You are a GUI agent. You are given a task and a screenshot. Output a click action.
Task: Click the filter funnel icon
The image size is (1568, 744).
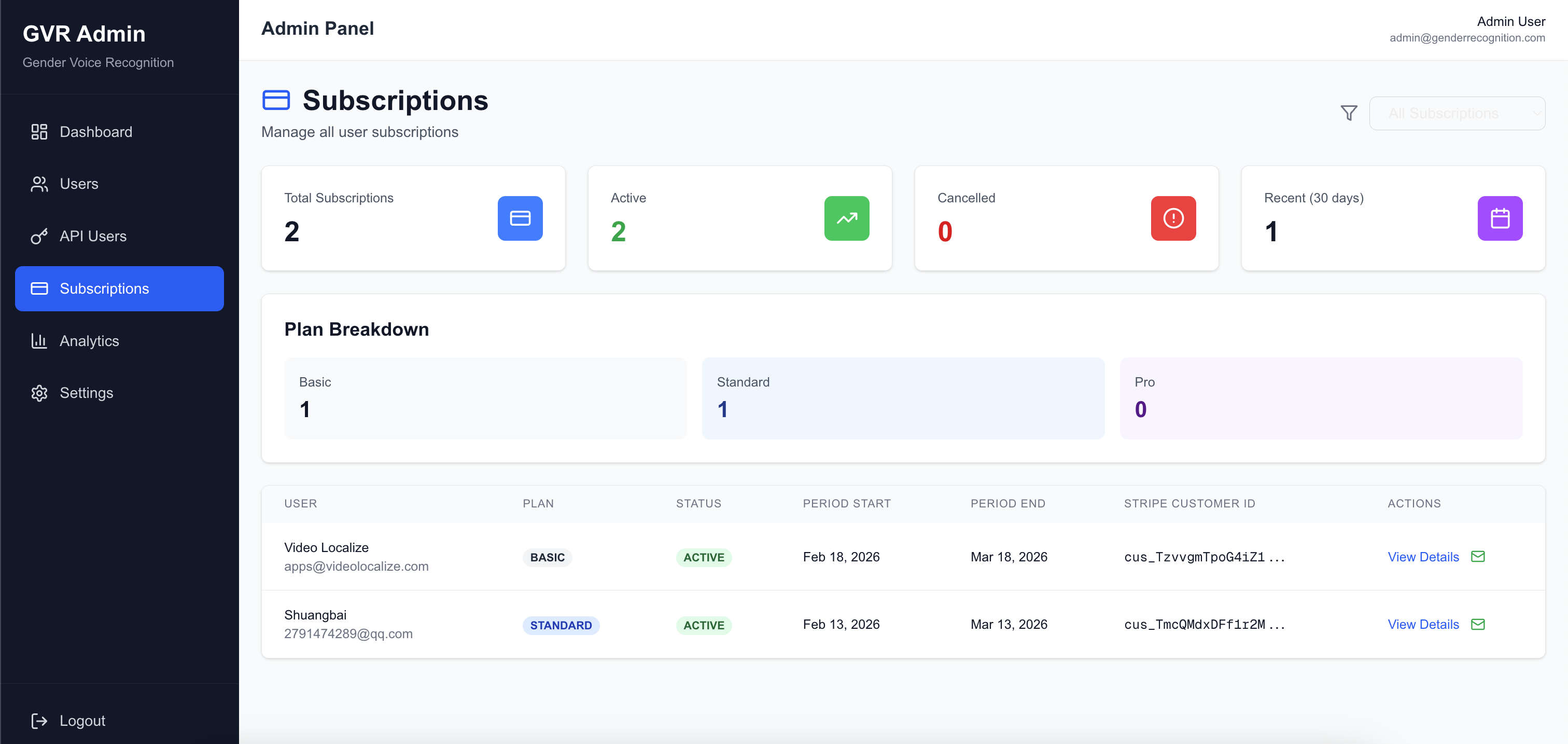(x=1348, y=113)
